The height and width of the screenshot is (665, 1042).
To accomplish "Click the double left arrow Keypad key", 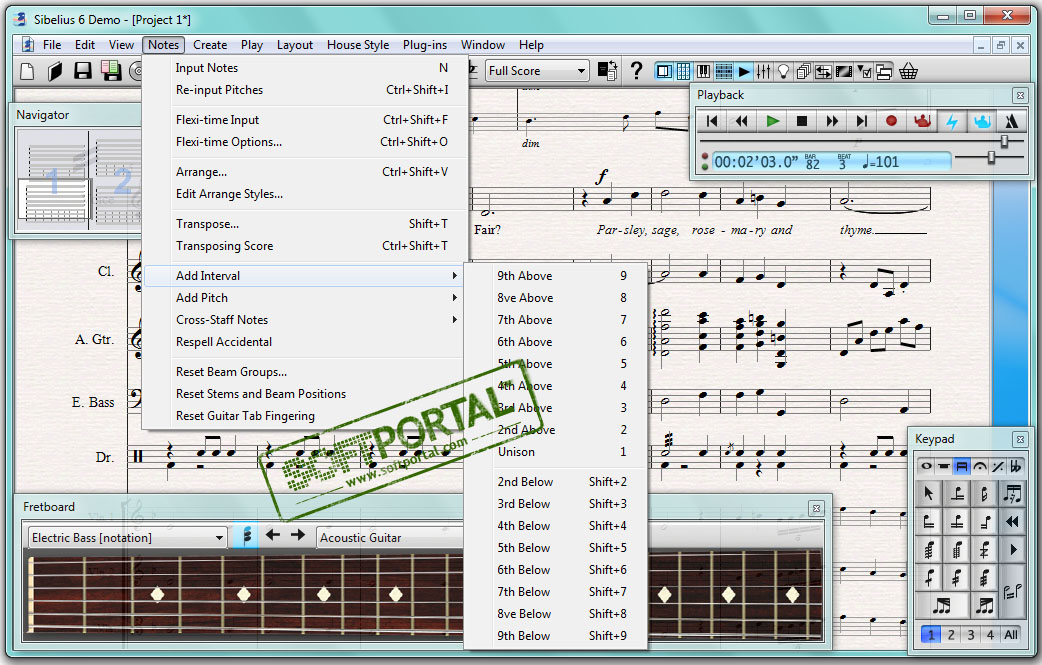I will point(1012,522).
